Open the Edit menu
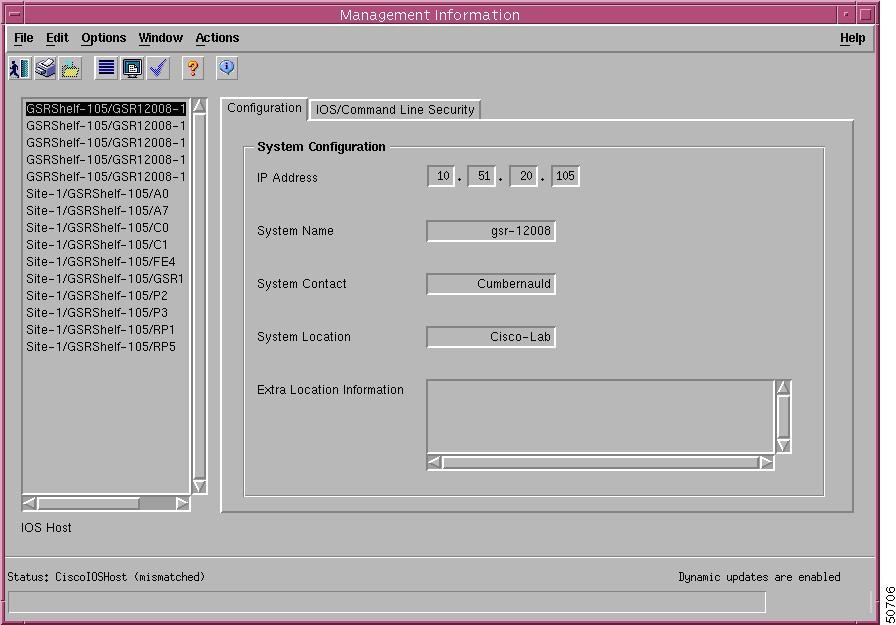896x625 pixels. click(57, 38)
